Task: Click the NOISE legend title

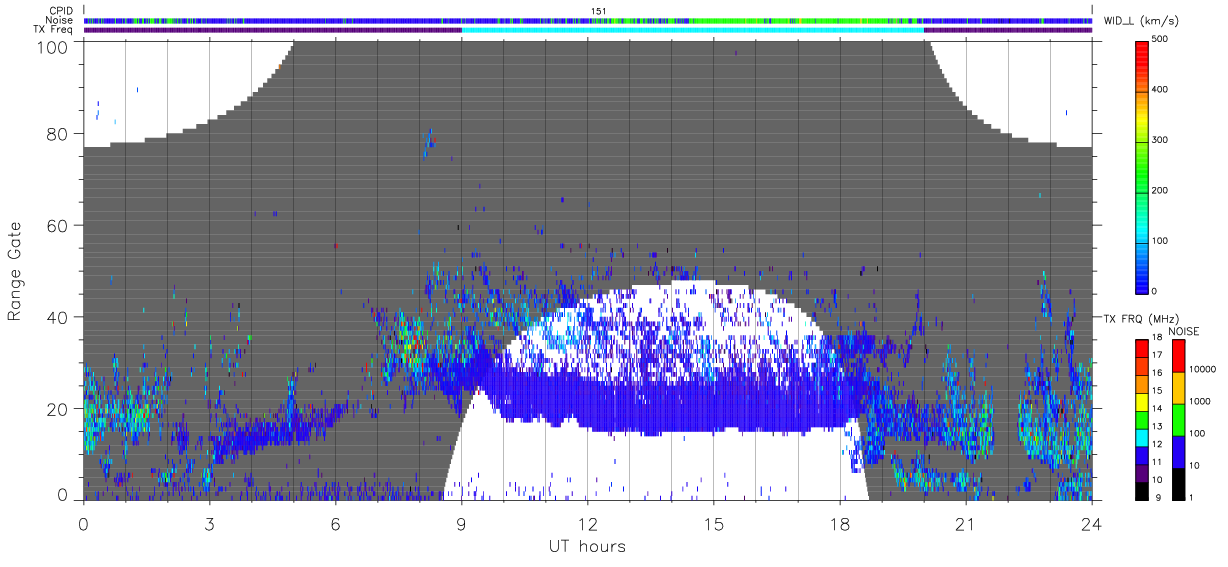Action: click(1184, 331)
